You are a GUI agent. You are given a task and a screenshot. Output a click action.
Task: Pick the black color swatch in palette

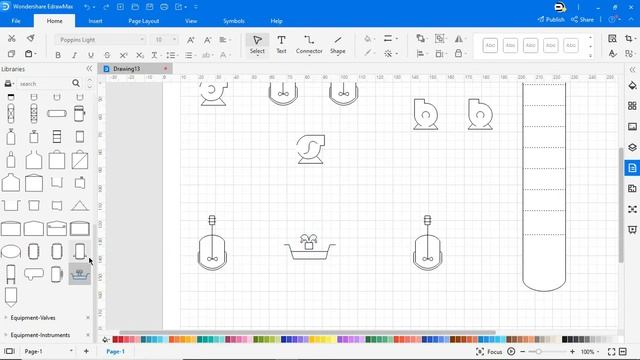[x=564, y=339]
